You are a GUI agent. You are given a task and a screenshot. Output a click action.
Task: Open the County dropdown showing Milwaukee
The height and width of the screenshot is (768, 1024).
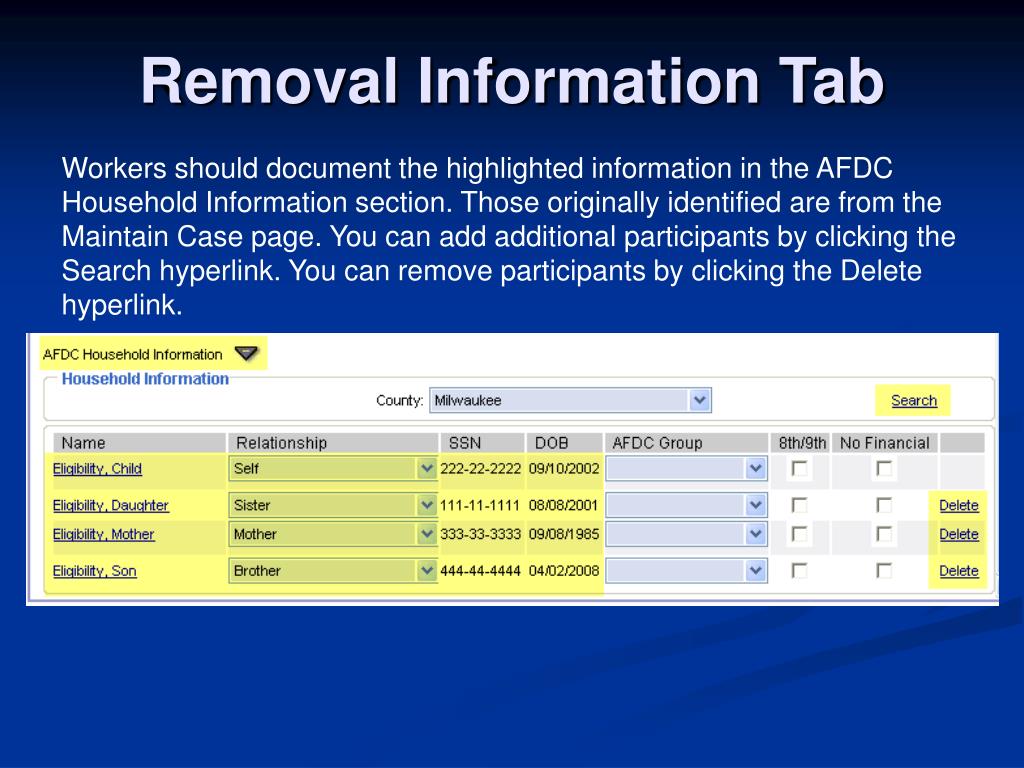click(x=570, y=400)
